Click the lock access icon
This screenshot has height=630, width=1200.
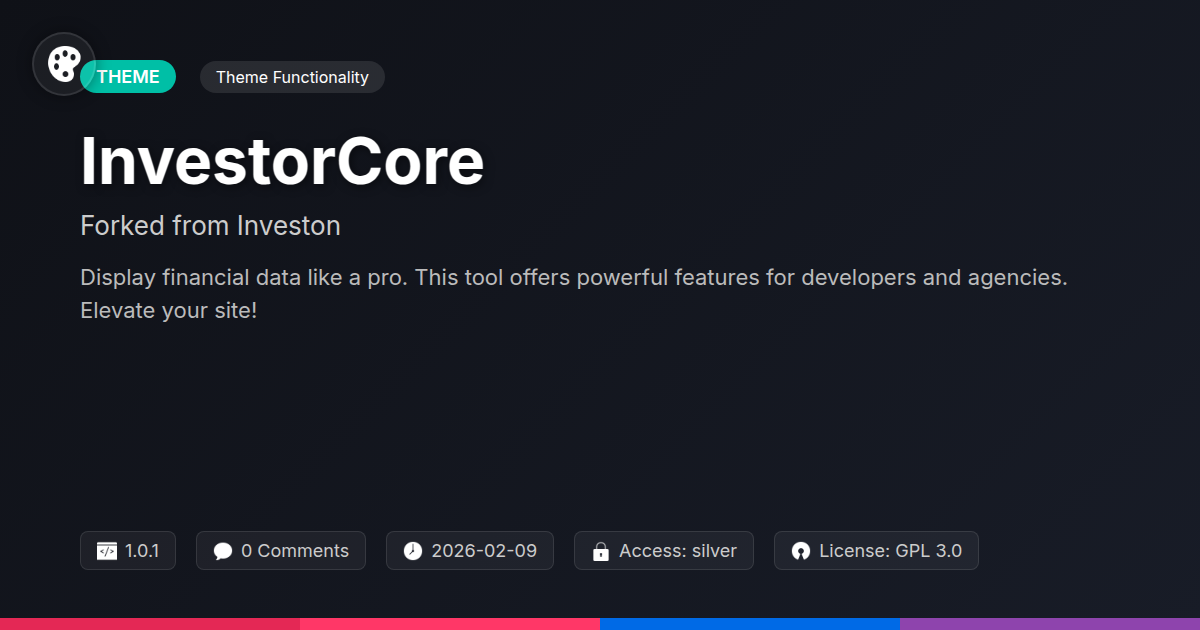pyautogui.click(x=601, y=551)
